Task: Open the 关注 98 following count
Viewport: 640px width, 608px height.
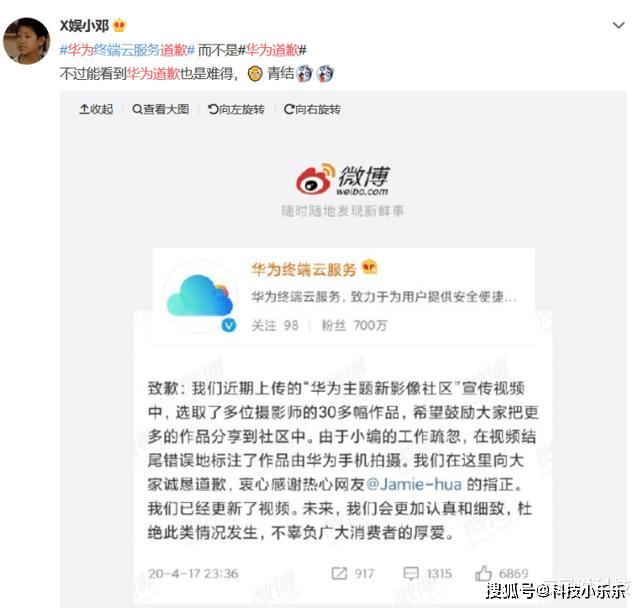Action: [275, 325]
